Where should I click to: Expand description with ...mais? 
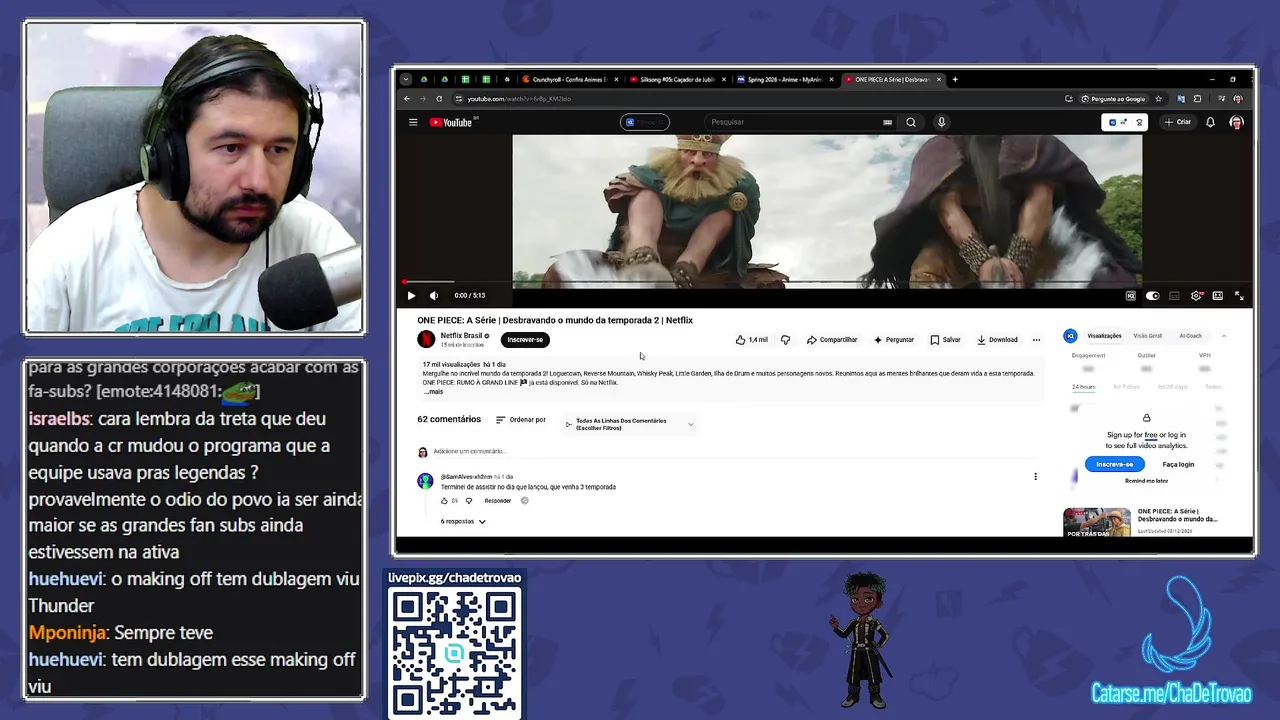coord(433,392)
